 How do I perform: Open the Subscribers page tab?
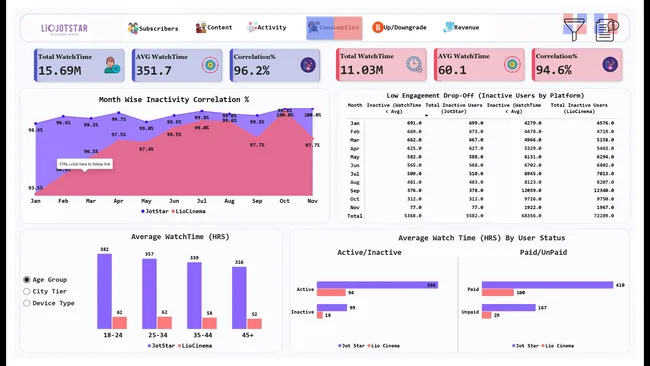(153, 28)
